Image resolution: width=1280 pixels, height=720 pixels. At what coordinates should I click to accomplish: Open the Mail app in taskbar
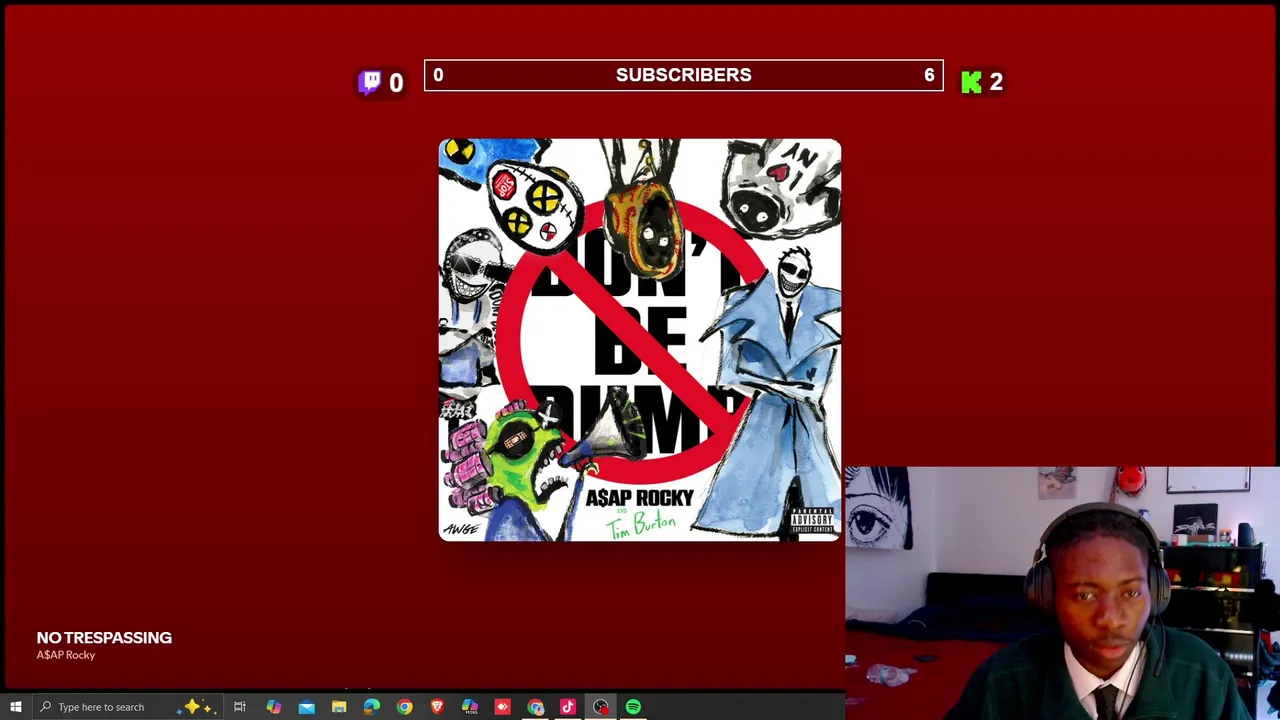tap(306, 707)
